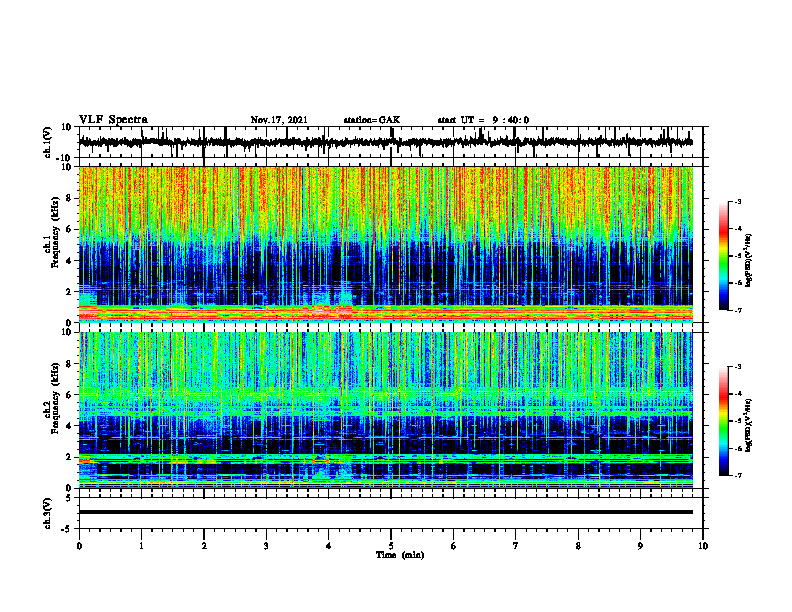Image resolution: width=792 pixels, height=612 pixels.
Task: Click the "start UT = 9:40:0" header text
Action: [x=483, y=120]
